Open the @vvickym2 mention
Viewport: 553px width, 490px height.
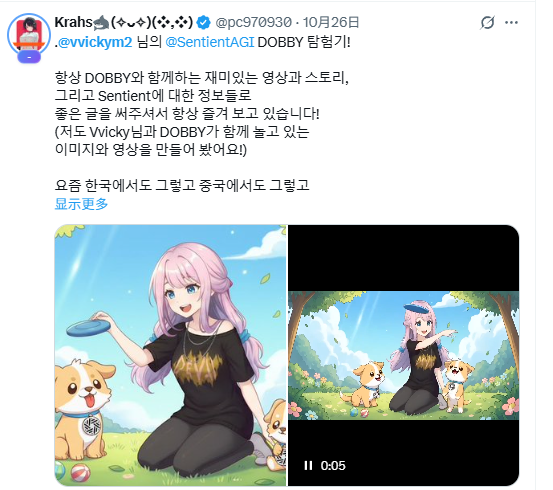95,42
